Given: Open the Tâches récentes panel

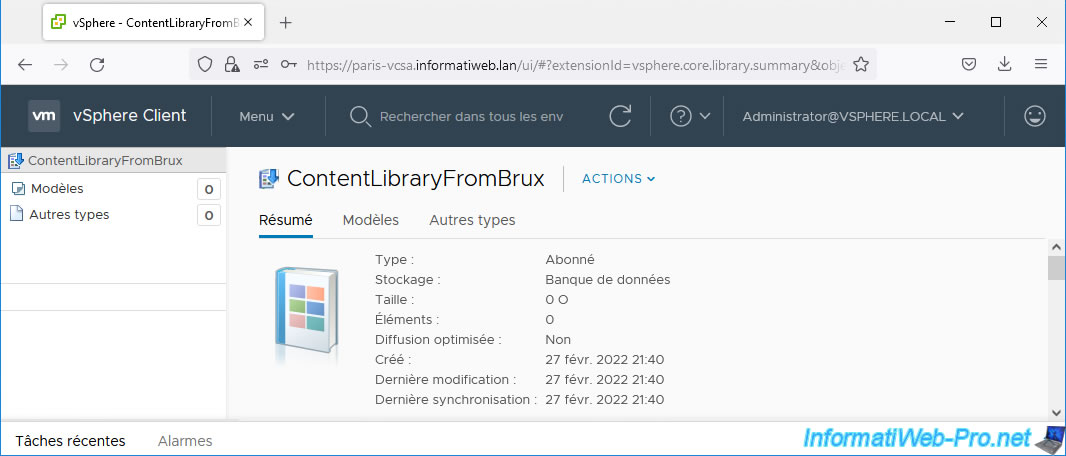Looking at the screenshot, I should 71,441.
